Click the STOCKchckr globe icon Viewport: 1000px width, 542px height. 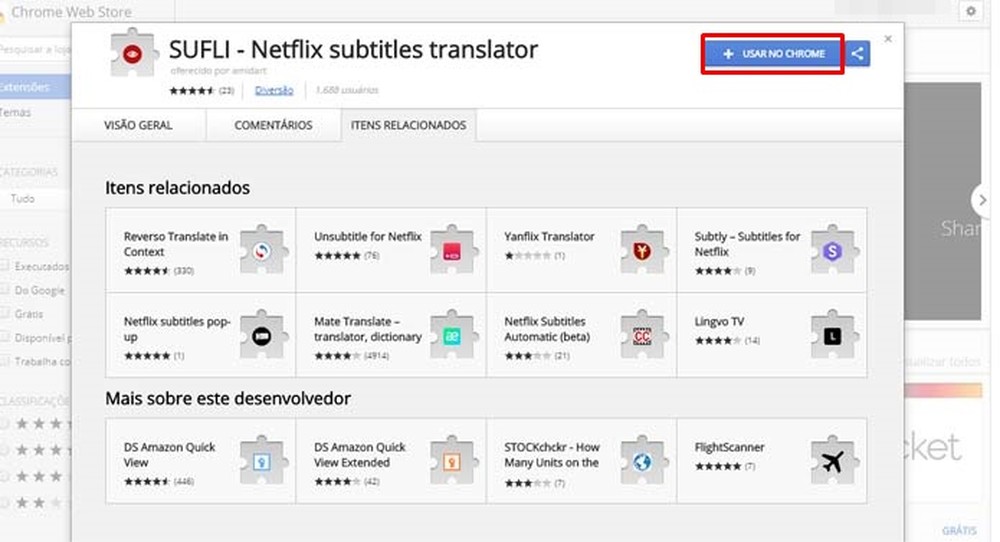643,461
